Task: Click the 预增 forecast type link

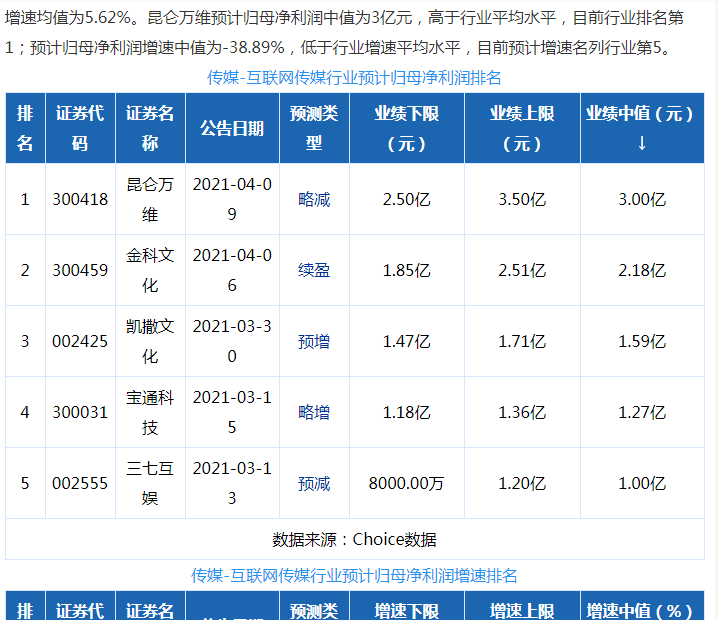Action: tap(314, 342)
